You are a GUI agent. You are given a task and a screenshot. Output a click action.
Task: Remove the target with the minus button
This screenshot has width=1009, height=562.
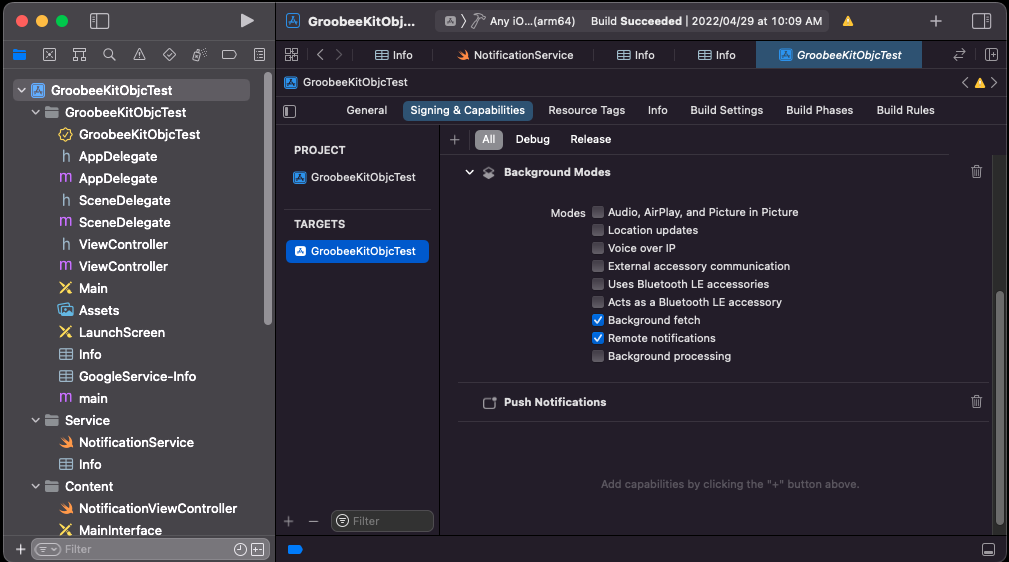click(x=313, y=521)
